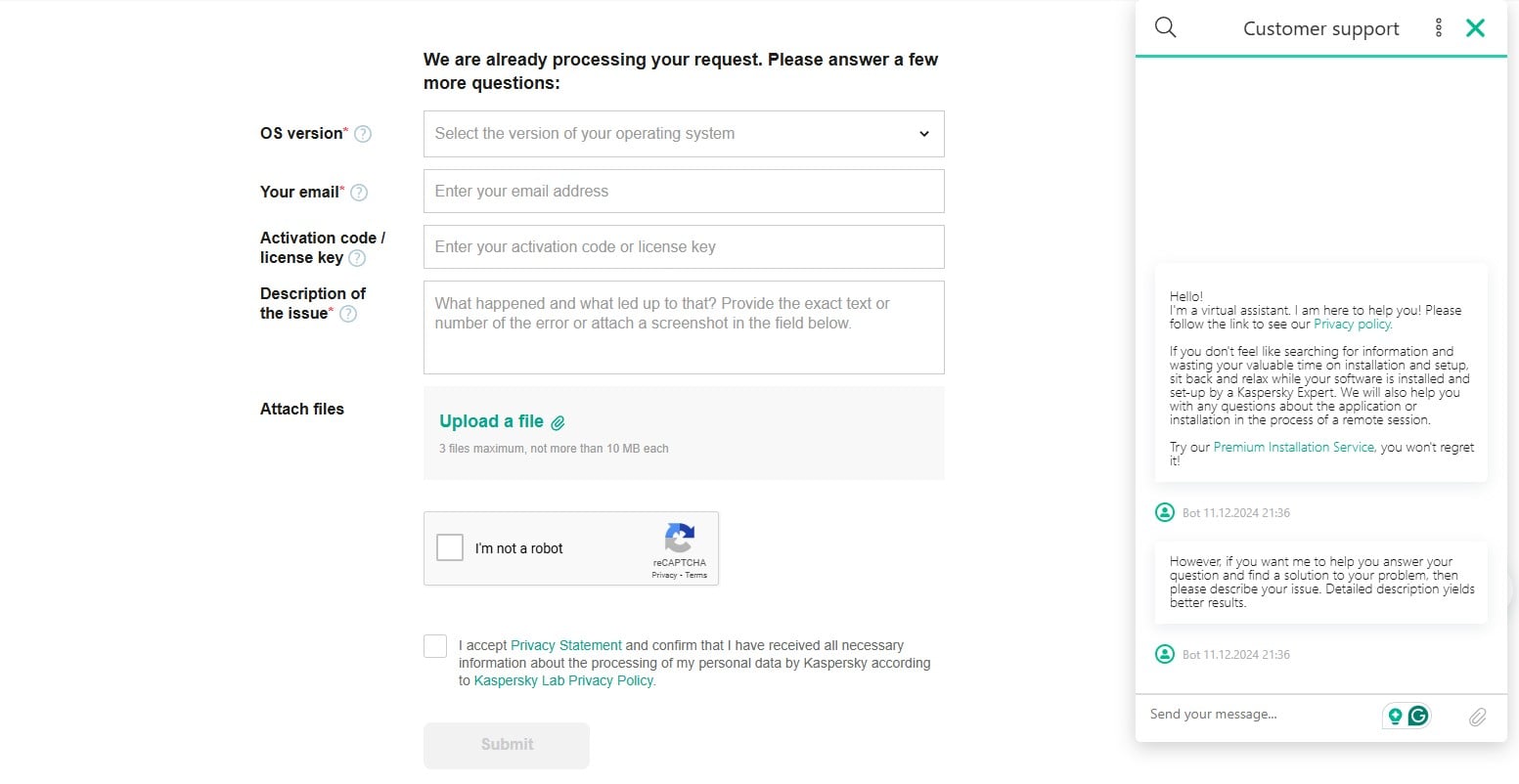This screenshot has height=784, width=1519.
Task: Click the question mark icon beside Your email
Action: click(359, 193)
